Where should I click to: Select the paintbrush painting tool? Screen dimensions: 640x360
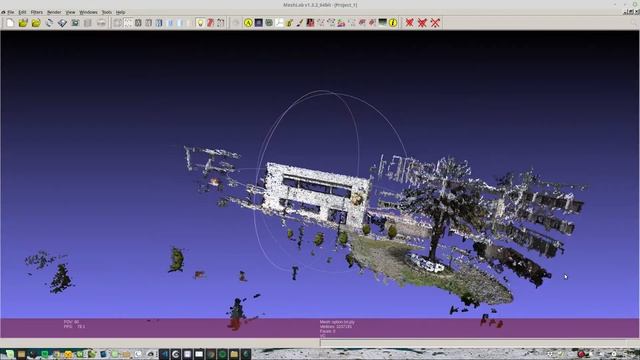(x=300, y=23)
